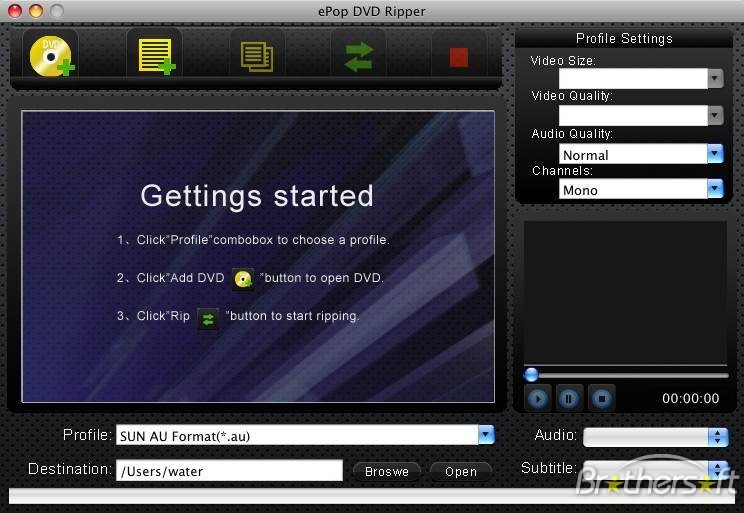Play the preview video
This screenshot has width=744, height=513.
(x=538, y=399)
